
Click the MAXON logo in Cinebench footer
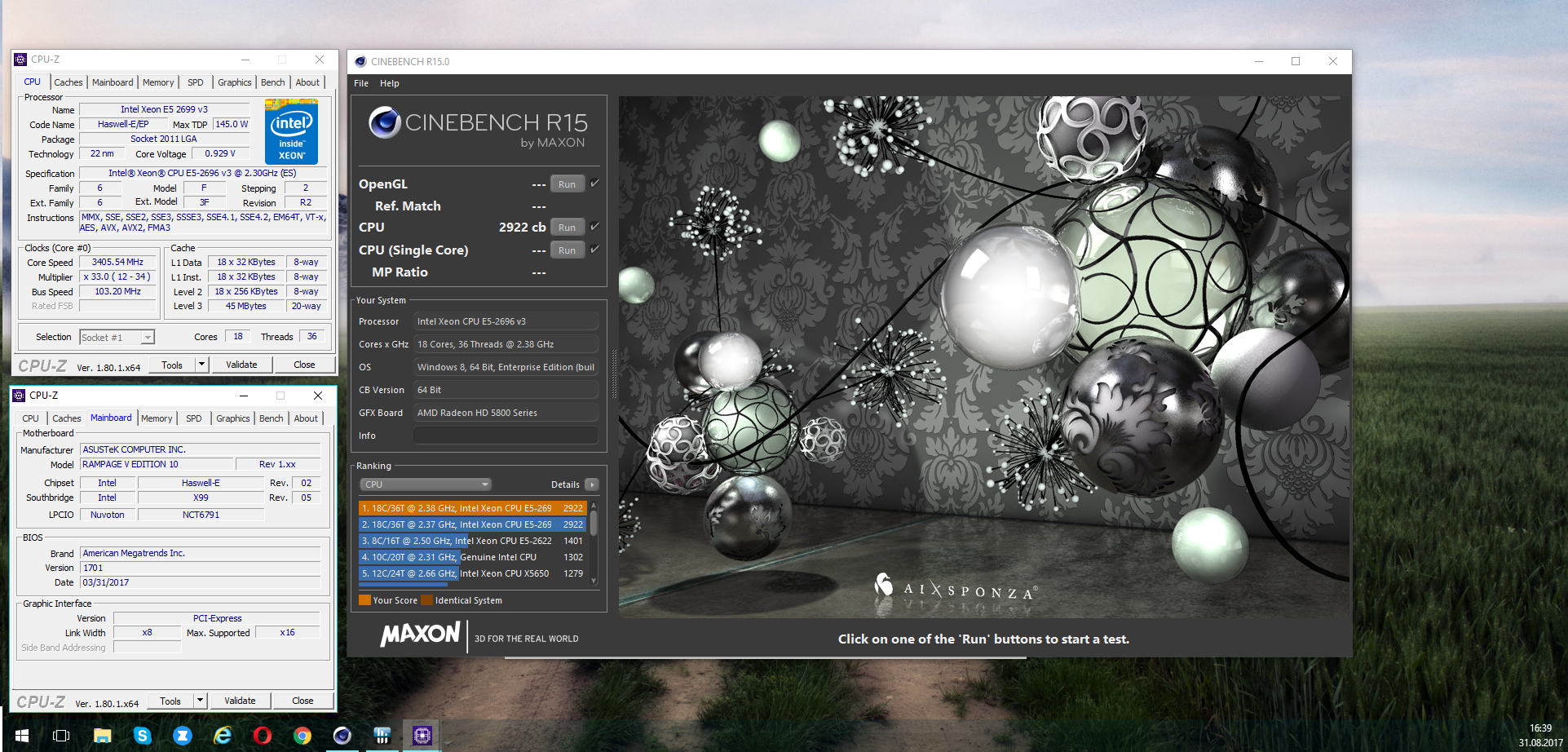(x=420, y=635)
